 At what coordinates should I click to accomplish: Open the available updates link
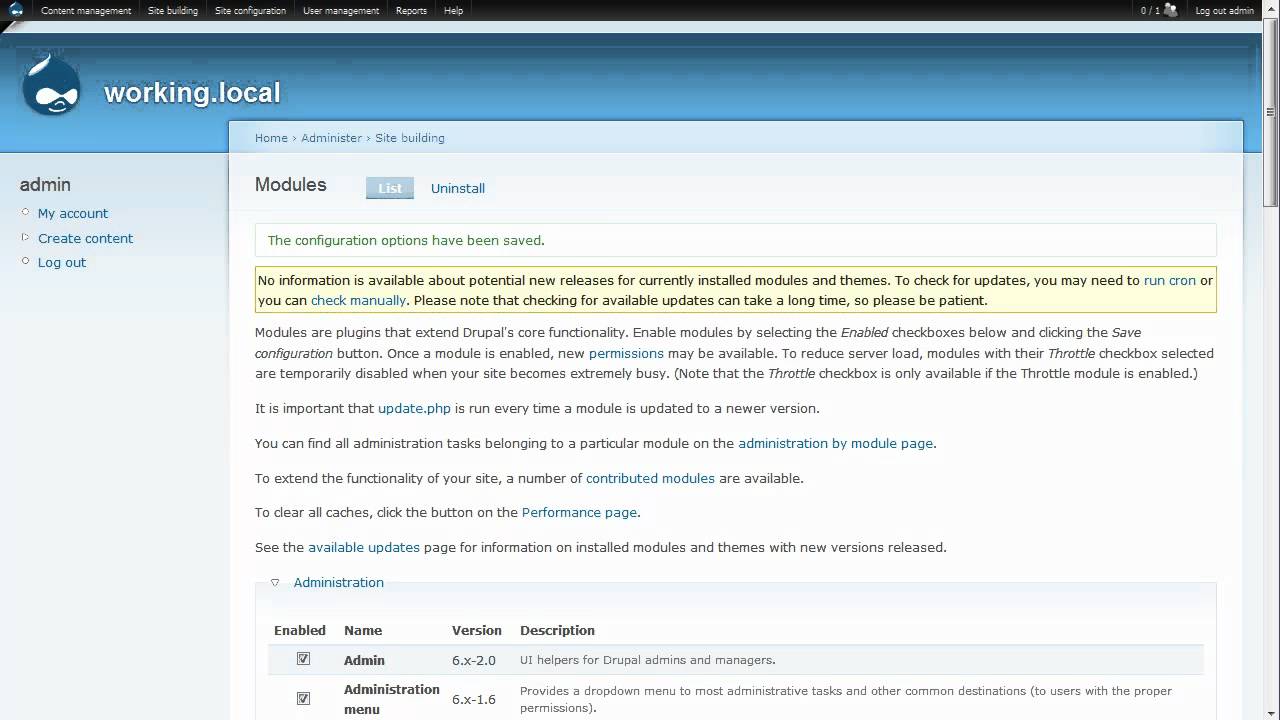(364, 548)
